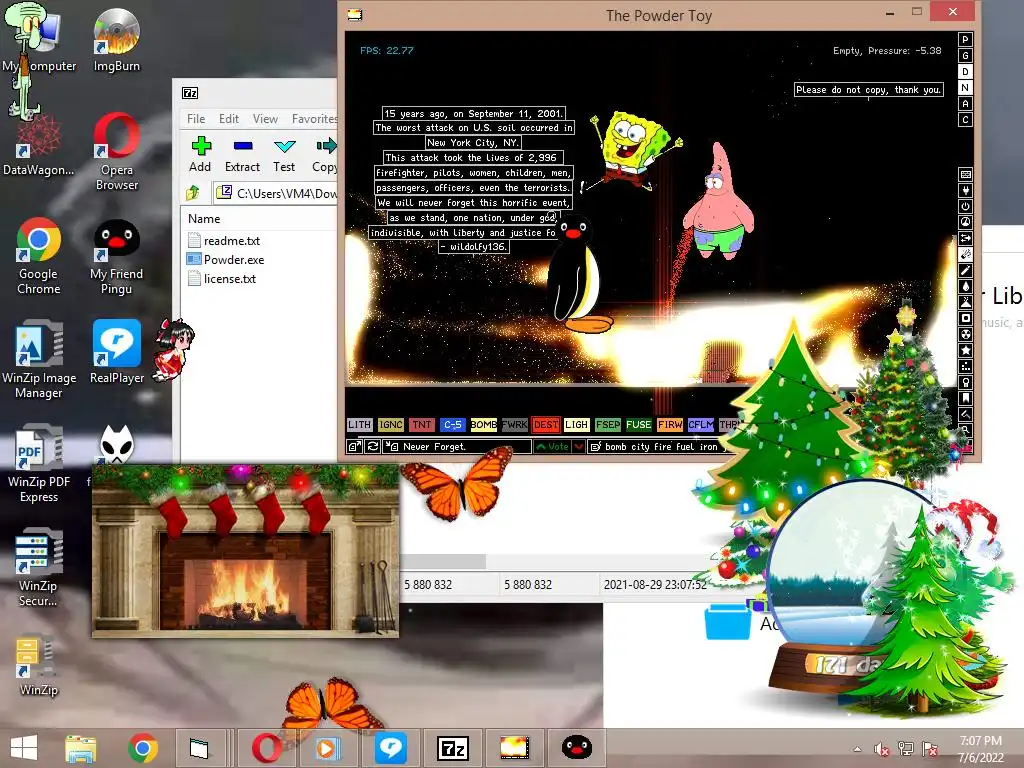This screenshot has height=768, width=1024.
Task: Select FUSE element swatch
Action: [x=639, y=424]
